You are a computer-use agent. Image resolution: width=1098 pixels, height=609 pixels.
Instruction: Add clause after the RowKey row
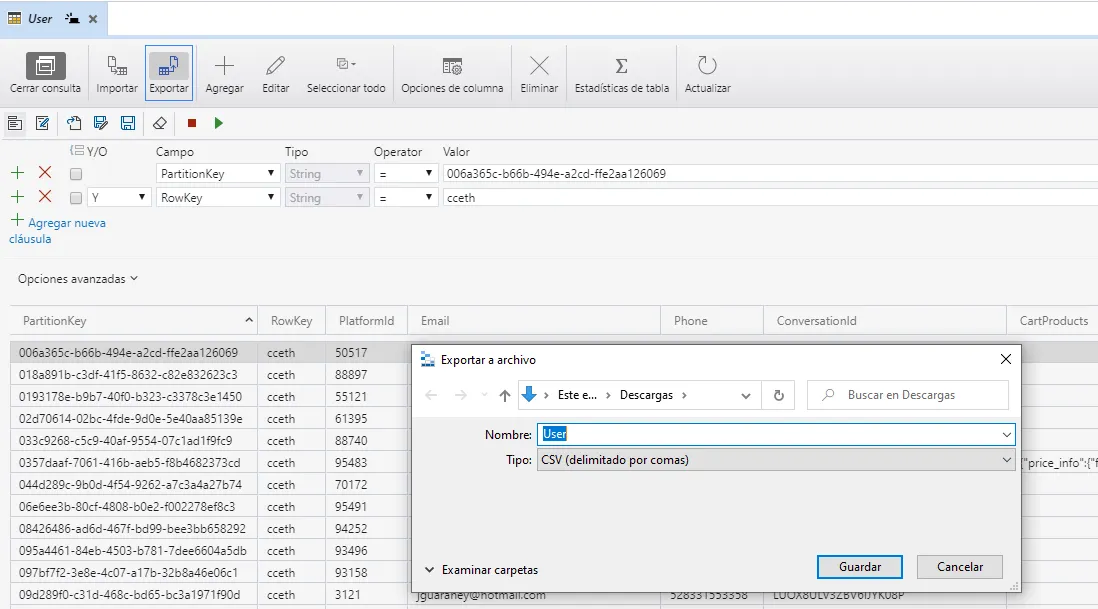[x=18, y=197]
